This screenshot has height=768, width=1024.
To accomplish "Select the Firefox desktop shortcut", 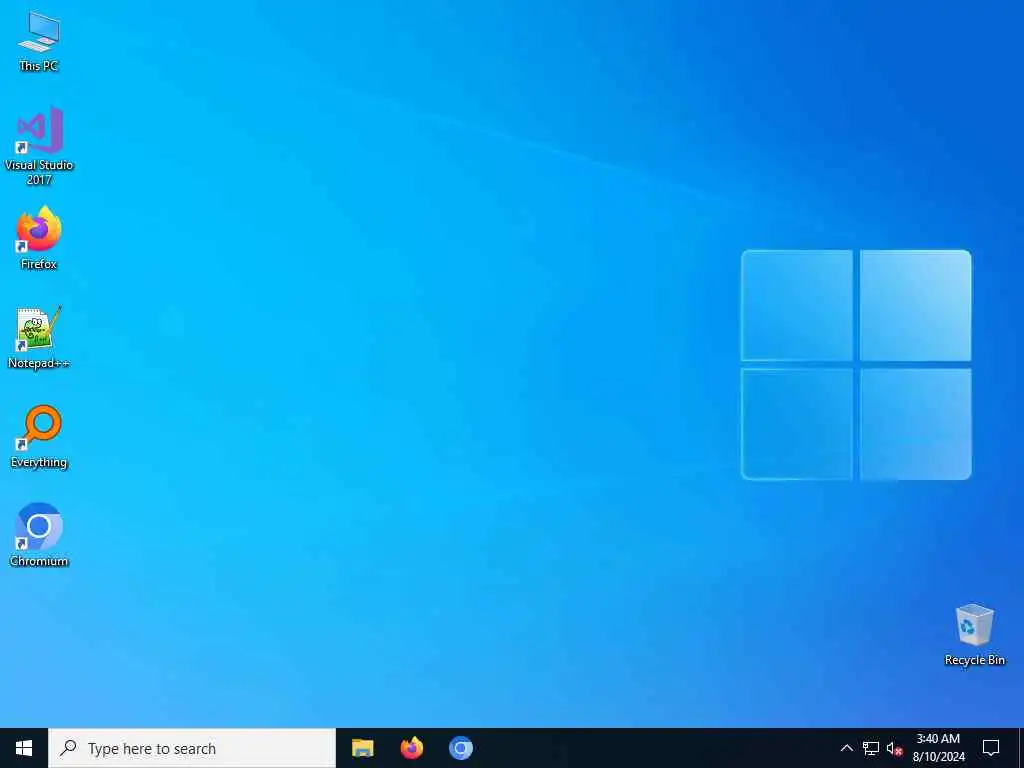I will point(39,238).
